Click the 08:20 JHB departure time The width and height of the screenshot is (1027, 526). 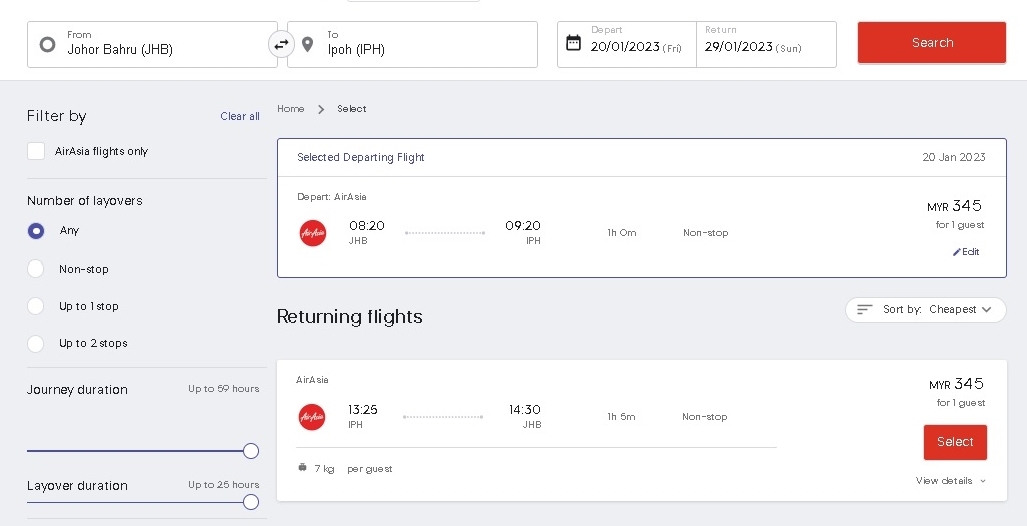(x=367, y=232)
